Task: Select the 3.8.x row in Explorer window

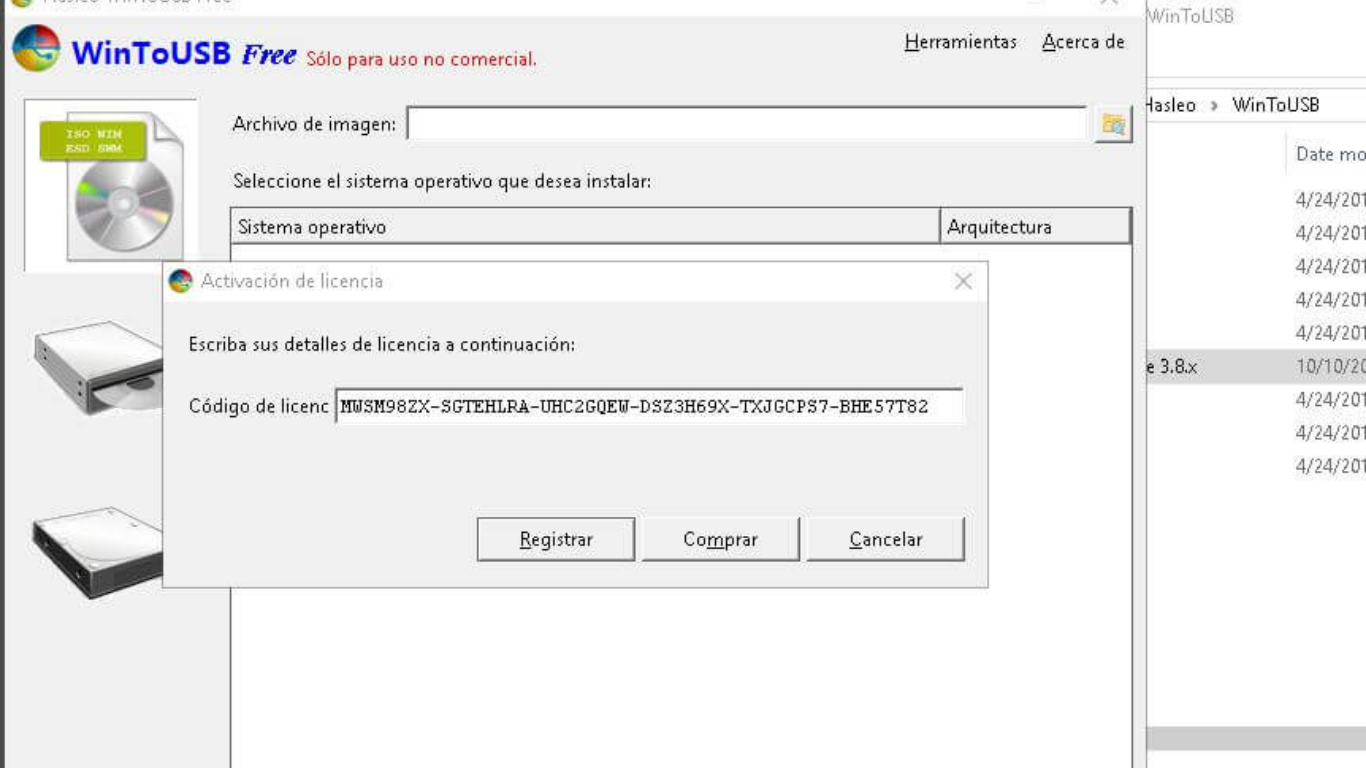Action: 1256,367
